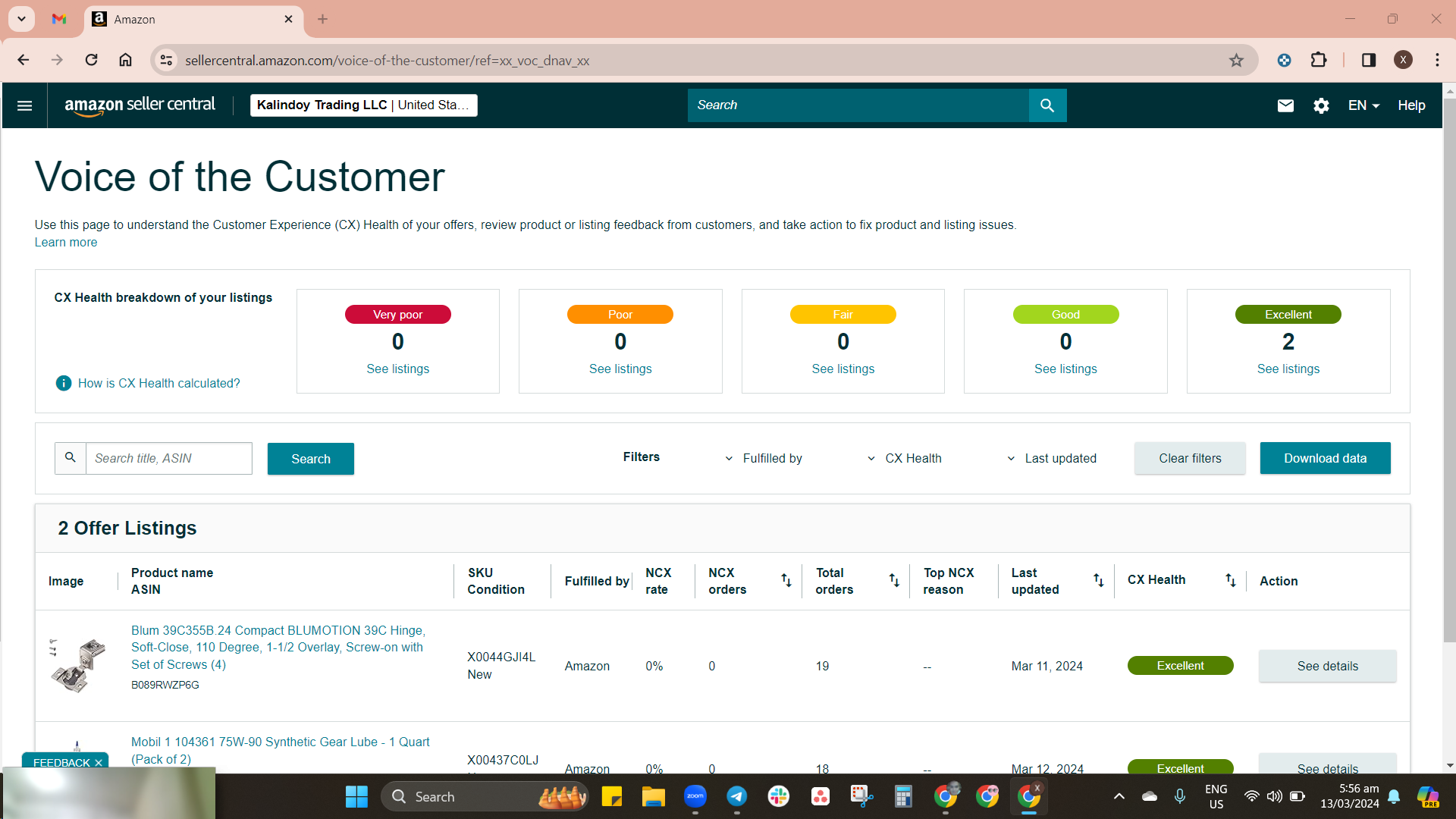See listings under Excellent
The image size is (1456, 819).
click(x=1288, y=369)
